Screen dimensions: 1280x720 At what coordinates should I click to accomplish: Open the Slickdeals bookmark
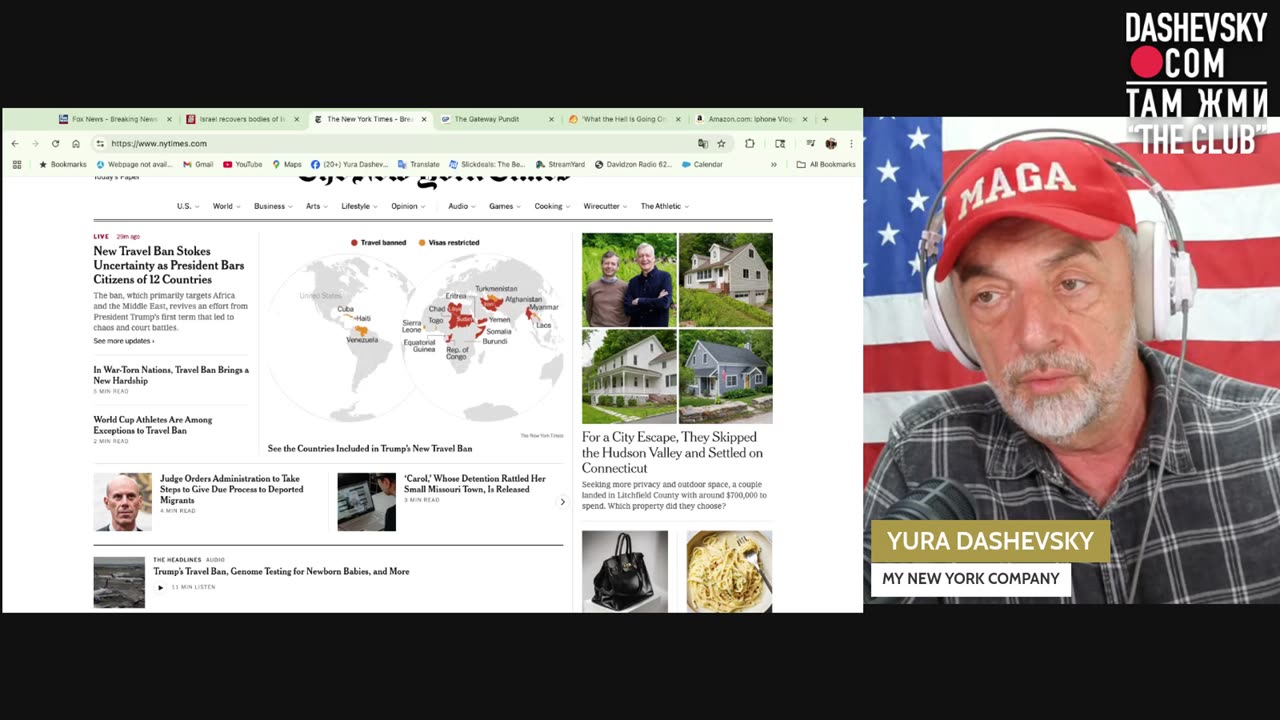(487, 164)
